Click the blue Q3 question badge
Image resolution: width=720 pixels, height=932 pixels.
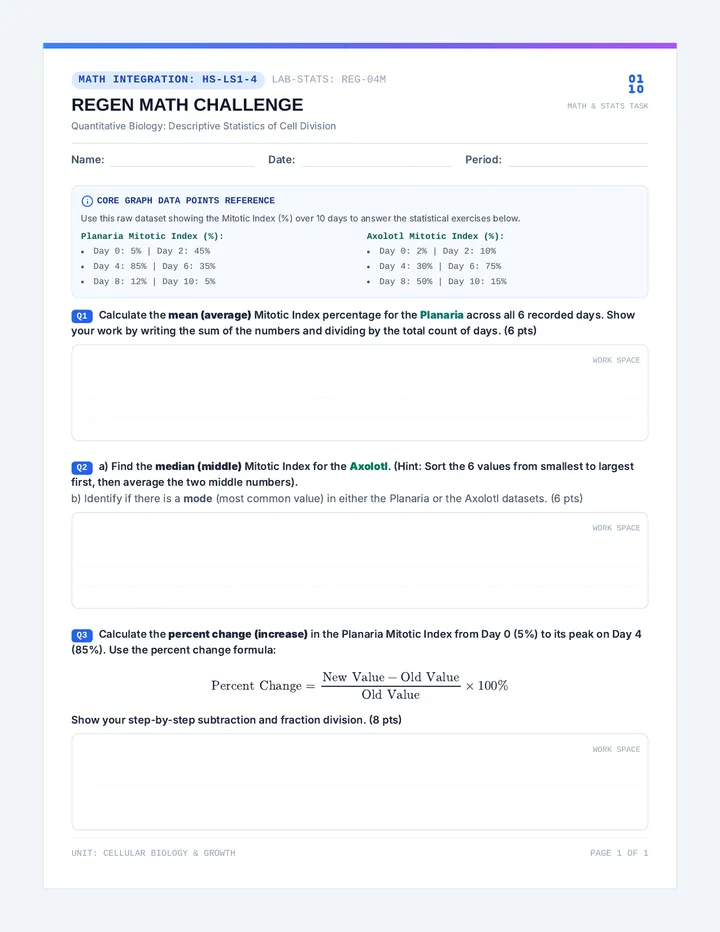[x=82, y=635]
